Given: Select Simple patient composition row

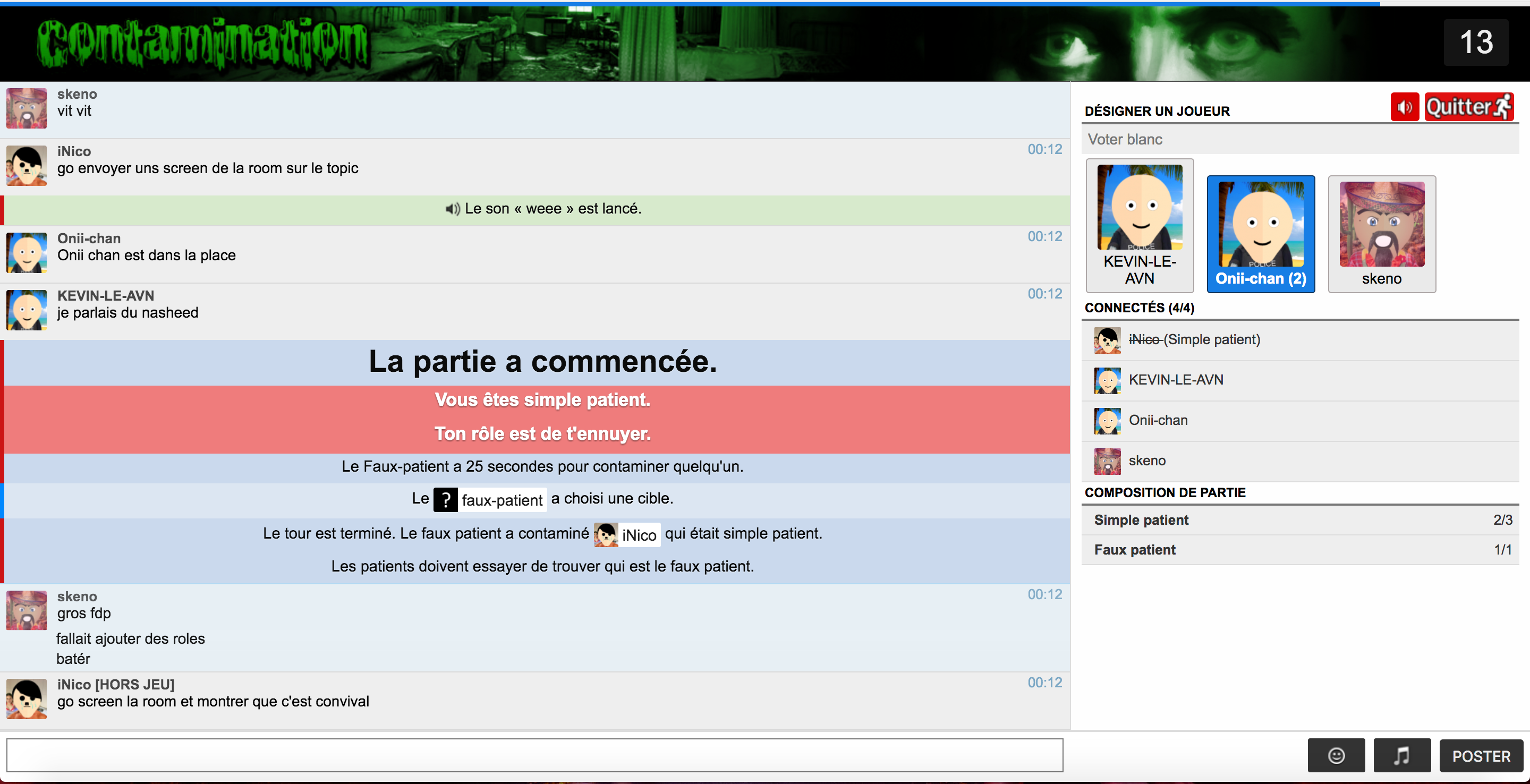Looking at the screenshot, I should coord(1299,521).
